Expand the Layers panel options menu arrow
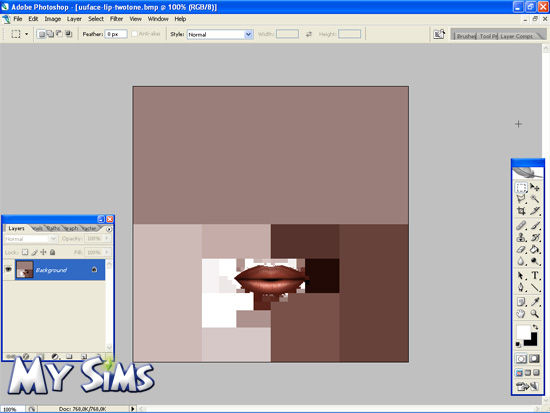The width and height of the screenshot is (550, 413). pos(109,229)
